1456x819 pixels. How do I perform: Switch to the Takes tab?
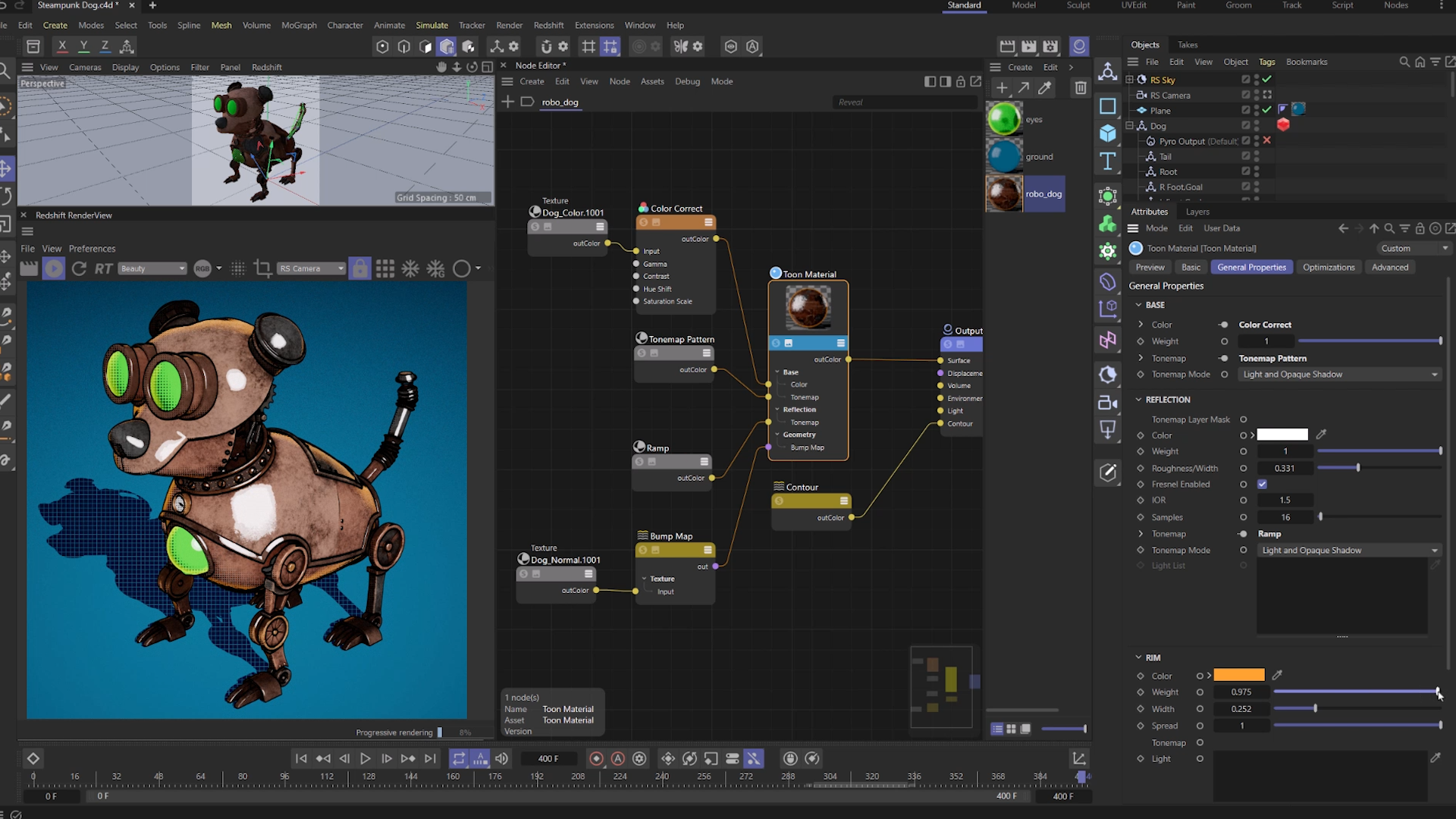click(x=1188, y=45)
